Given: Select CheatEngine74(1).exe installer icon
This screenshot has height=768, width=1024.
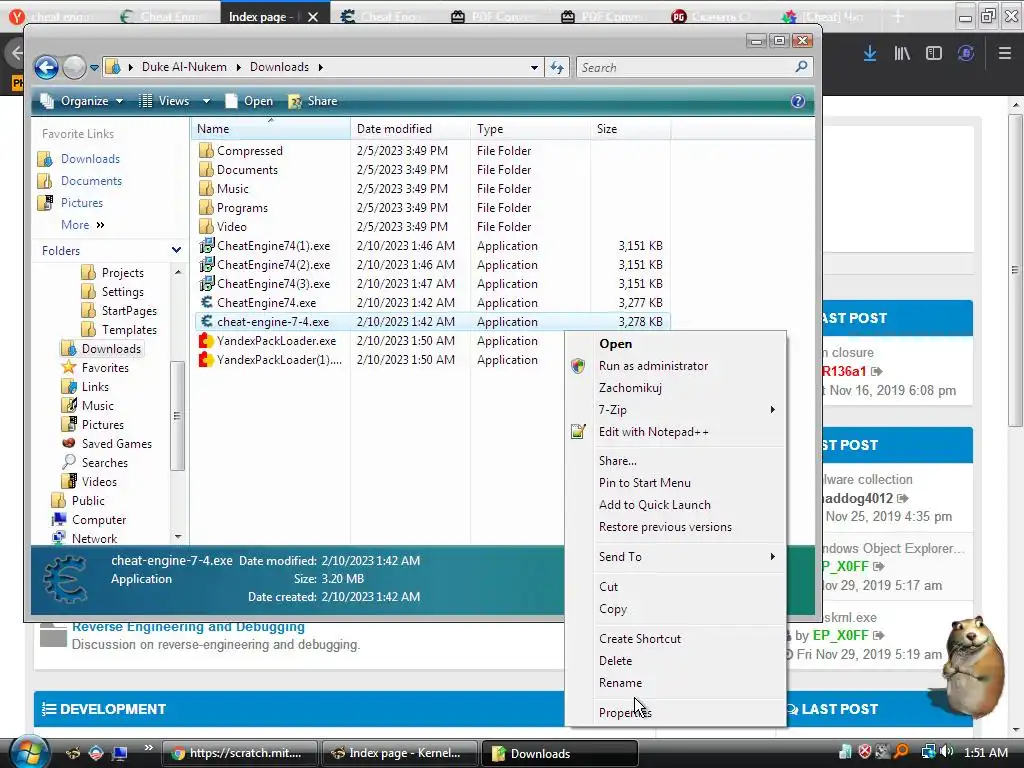Looking at the screenshot, I should (x=206, y=246).
